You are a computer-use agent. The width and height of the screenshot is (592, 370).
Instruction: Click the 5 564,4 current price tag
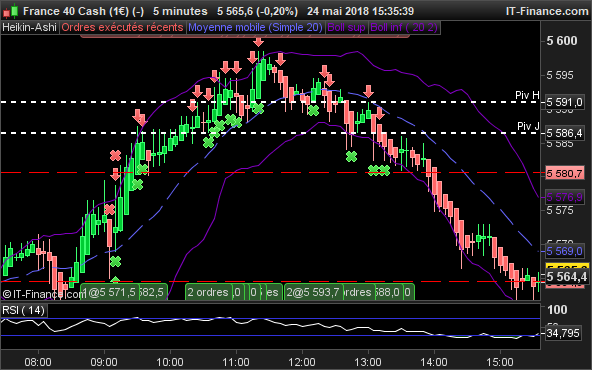point(567,277)
